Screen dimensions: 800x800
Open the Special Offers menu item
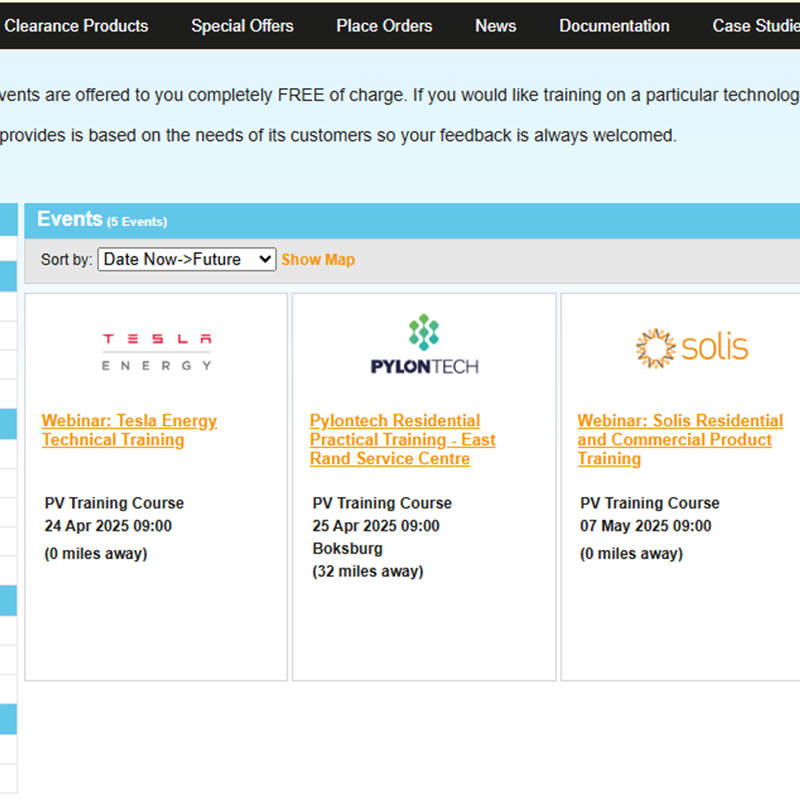(242, 26)
